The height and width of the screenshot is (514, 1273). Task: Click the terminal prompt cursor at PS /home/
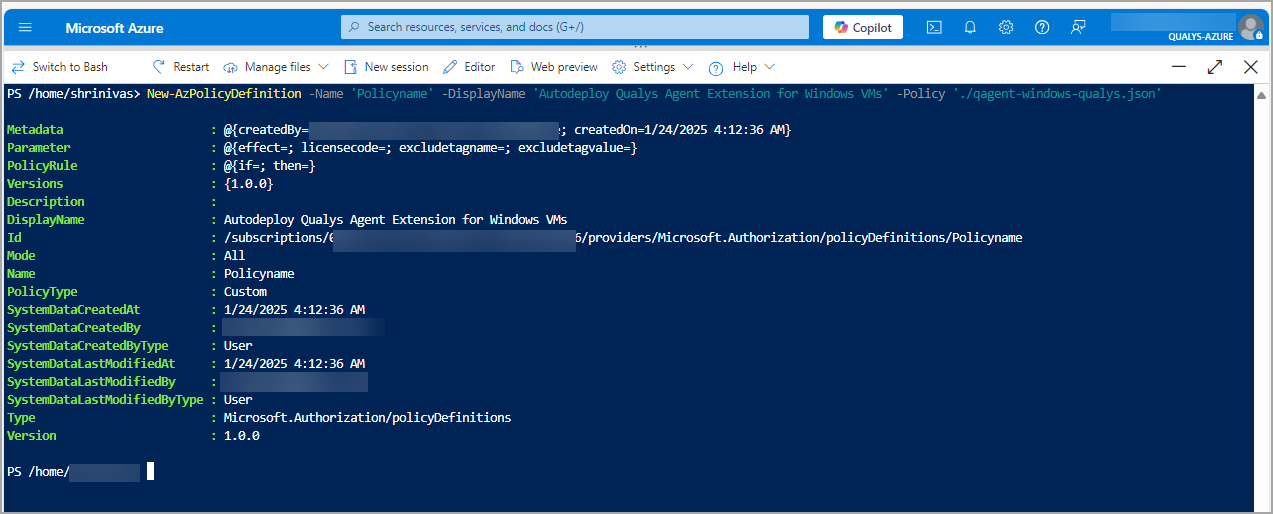pyautogui.click(x=150, y=472)
